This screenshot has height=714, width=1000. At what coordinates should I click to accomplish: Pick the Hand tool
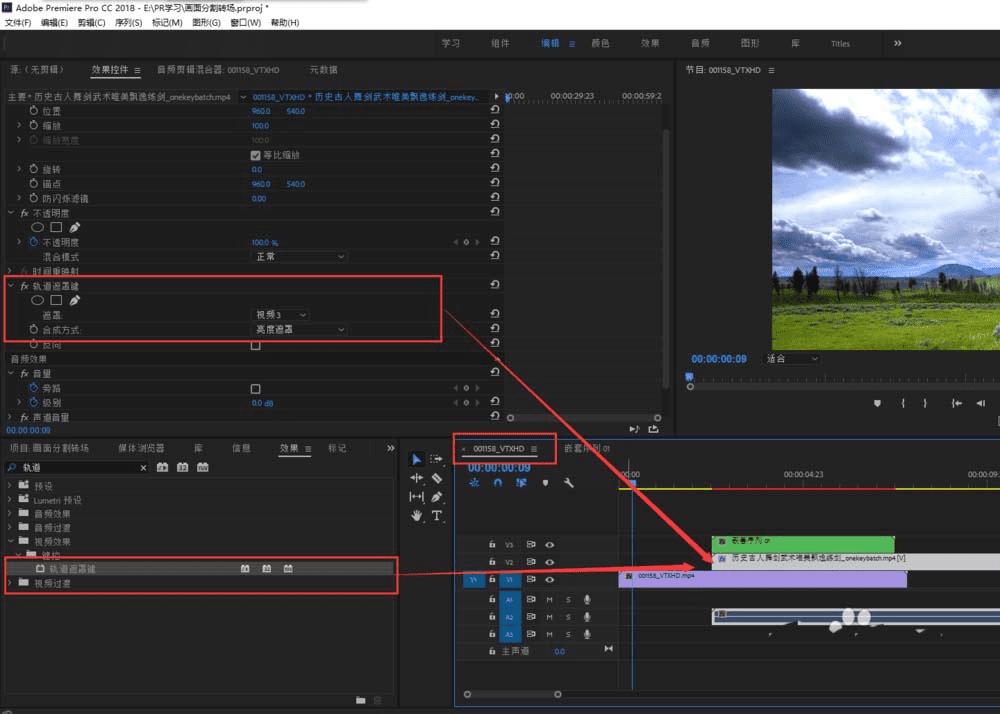coord(416,515)
